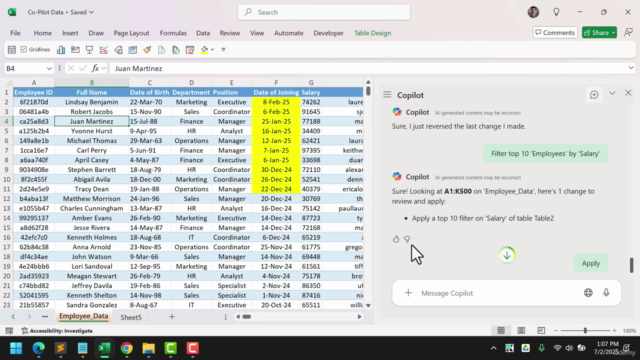
Task: Add a new sheet with plus button
Action: (172, 317)
